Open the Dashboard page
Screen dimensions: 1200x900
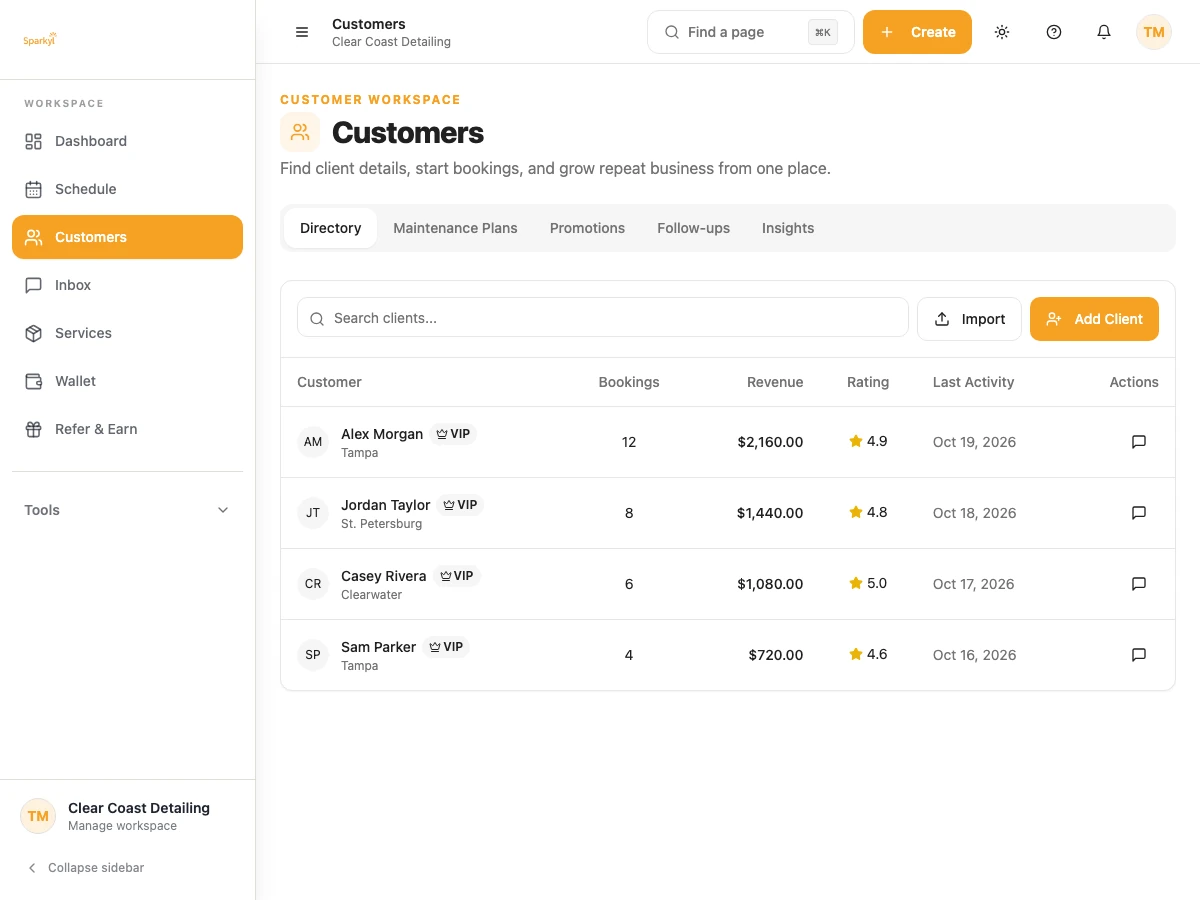(x=127, y=141)
